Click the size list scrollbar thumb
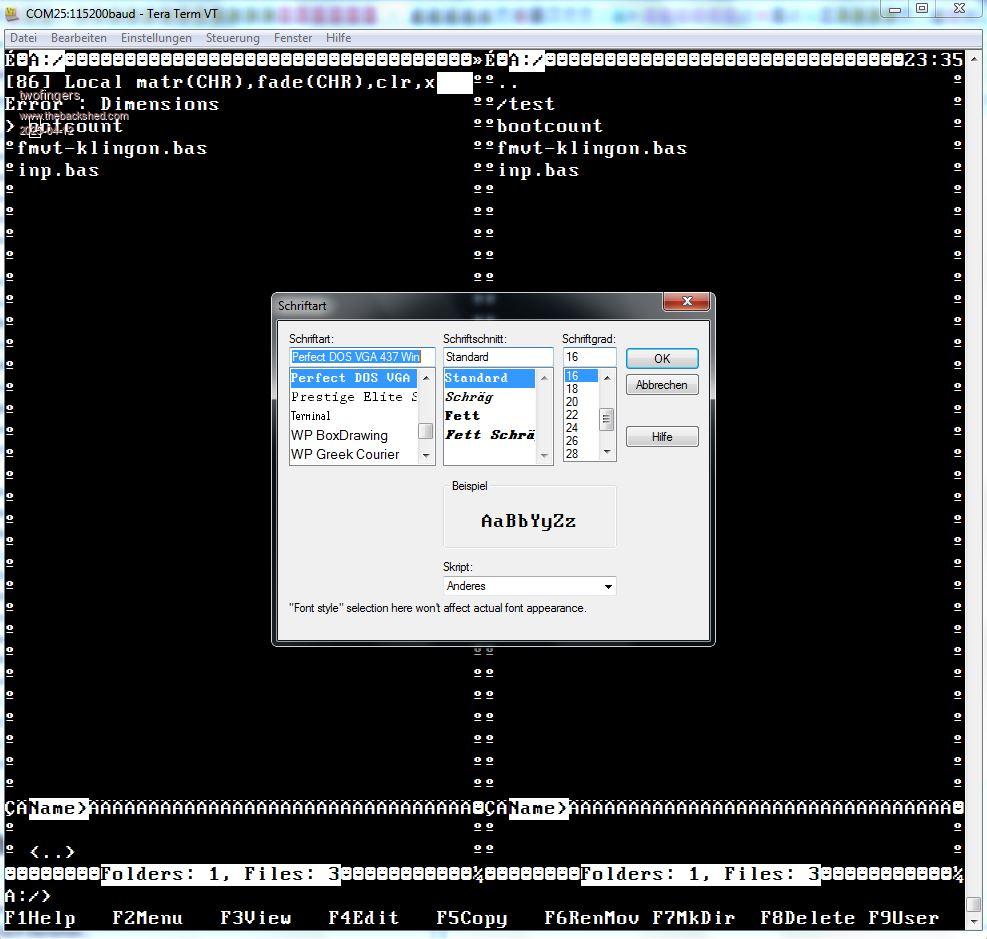Viewport: 987px width, 939px height. pyautogui.click(x=607, y=420)
